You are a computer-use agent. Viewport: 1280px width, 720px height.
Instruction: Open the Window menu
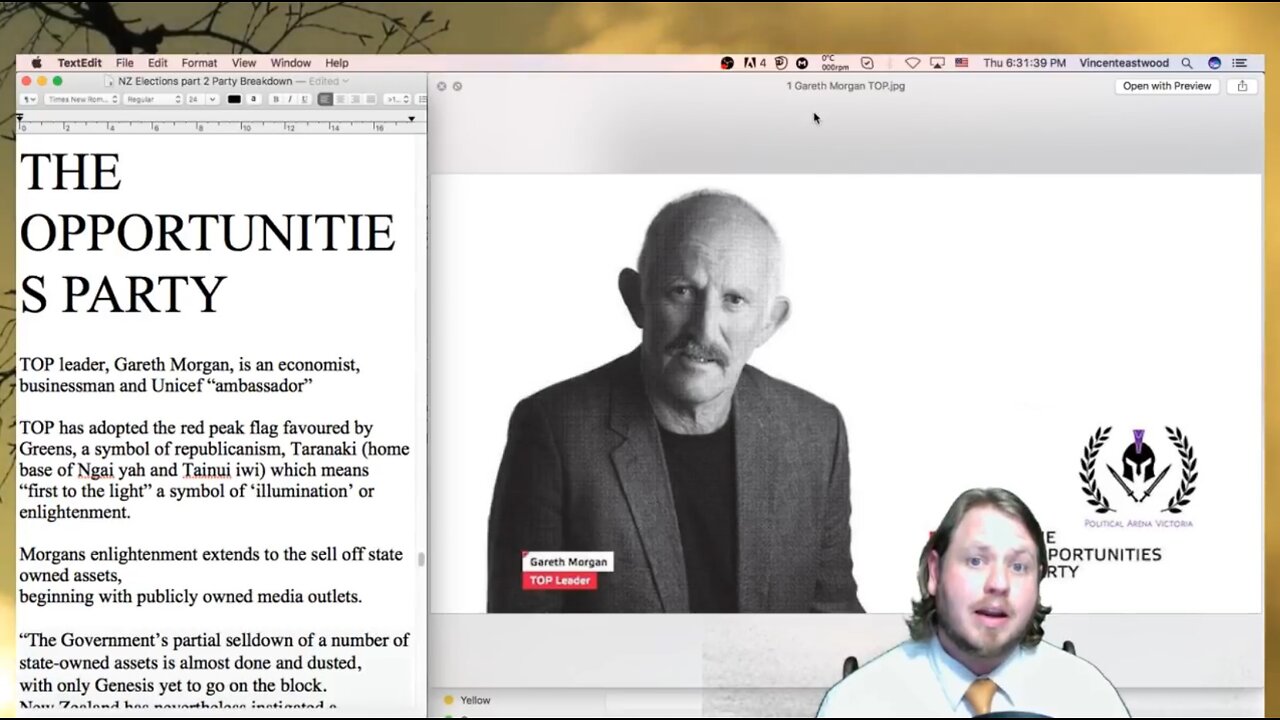[x=291, y=63]
